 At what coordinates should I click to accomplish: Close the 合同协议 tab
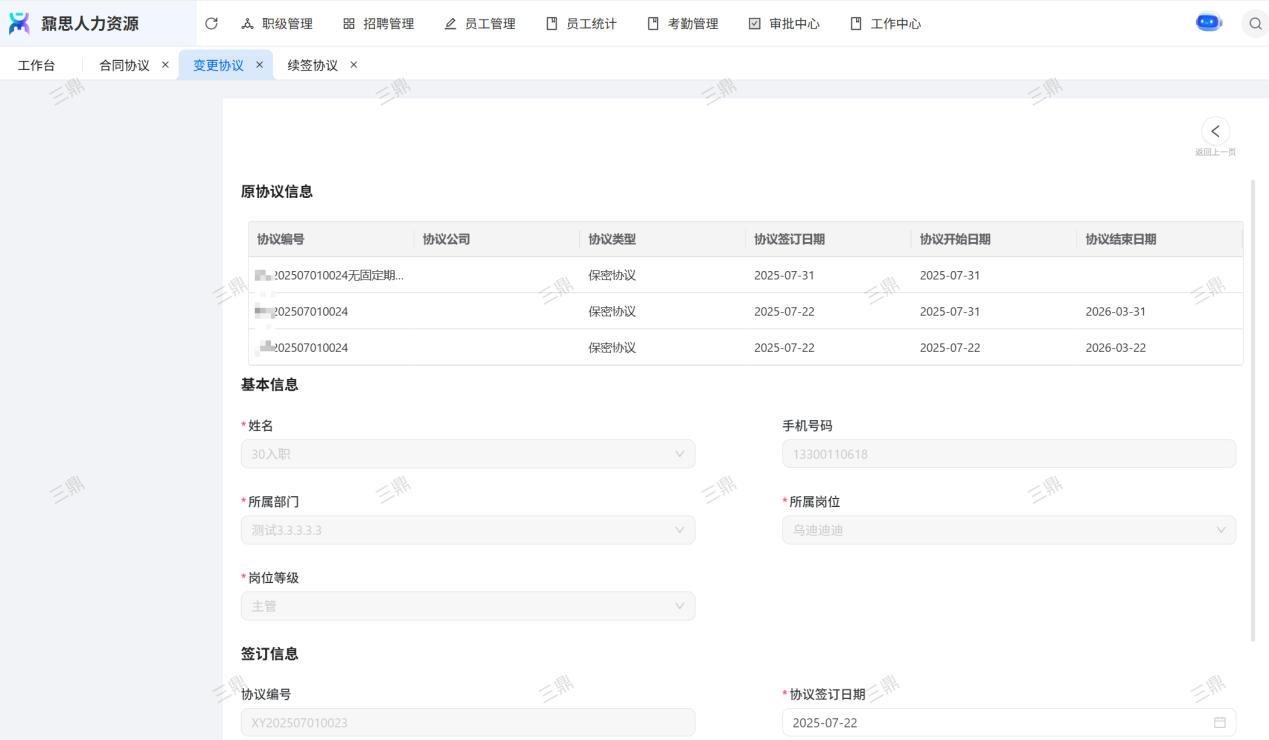point(165,65)
